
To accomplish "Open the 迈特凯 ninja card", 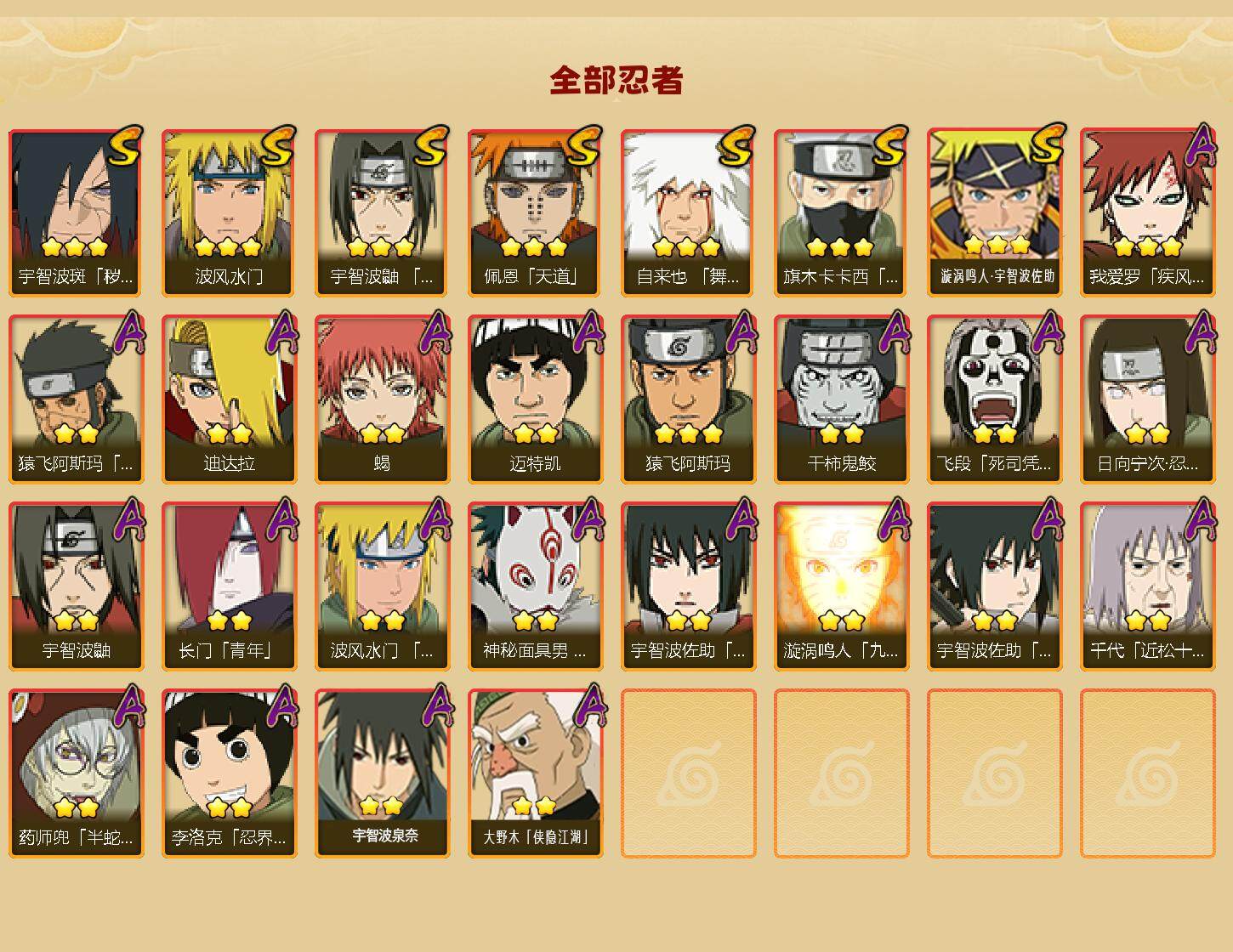I will coord(535,399).
